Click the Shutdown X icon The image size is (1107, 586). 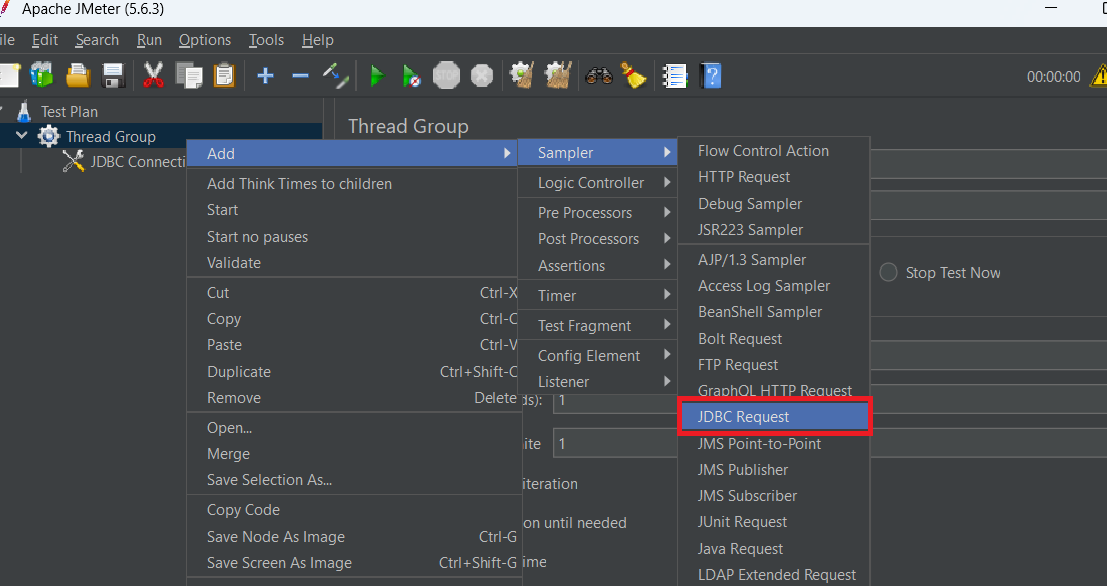click(481, 75)
